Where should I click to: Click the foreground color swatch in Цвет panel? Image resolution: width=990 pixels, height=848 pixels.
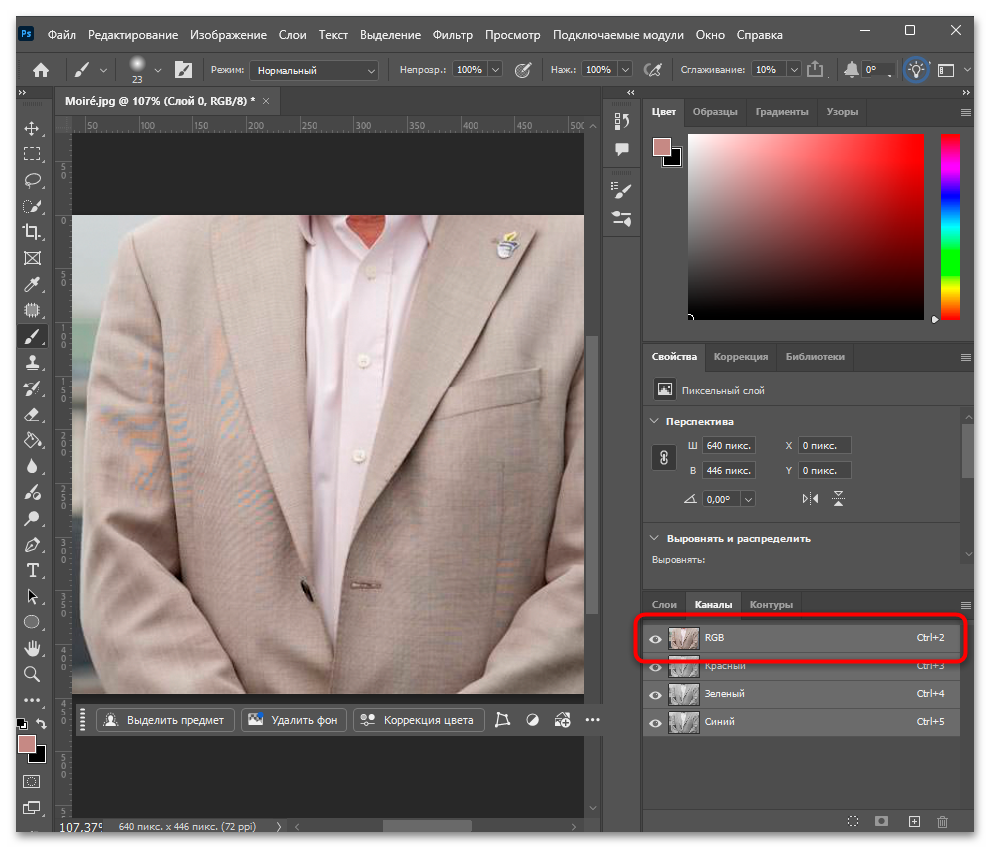(662, 147)
